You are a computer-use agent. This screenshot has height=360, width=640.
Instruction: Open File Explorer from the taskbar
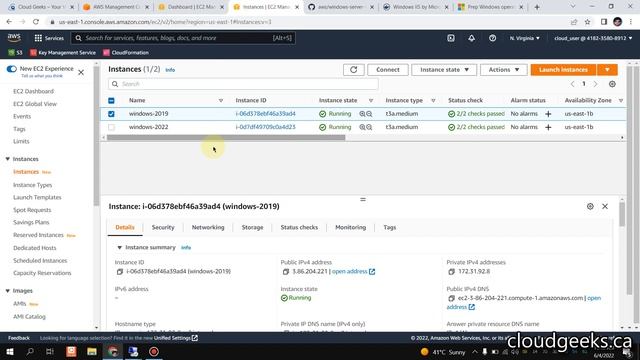(92, 351)
